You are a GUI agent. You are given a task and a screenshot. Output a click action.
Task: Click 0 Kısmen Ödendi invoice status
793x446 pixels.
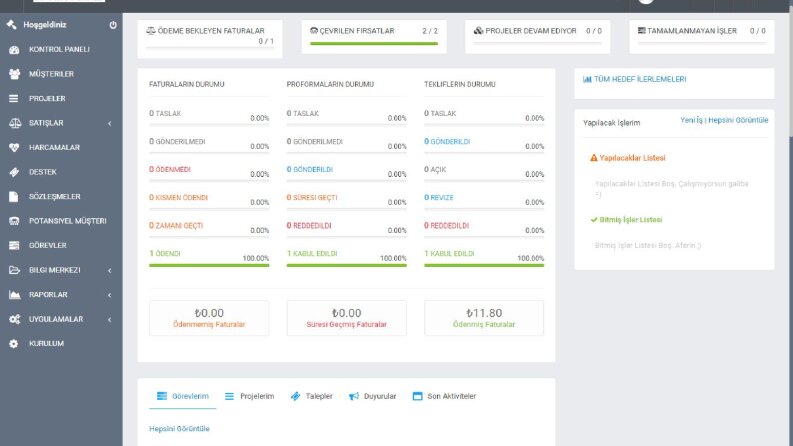click(x=179, y=198)
